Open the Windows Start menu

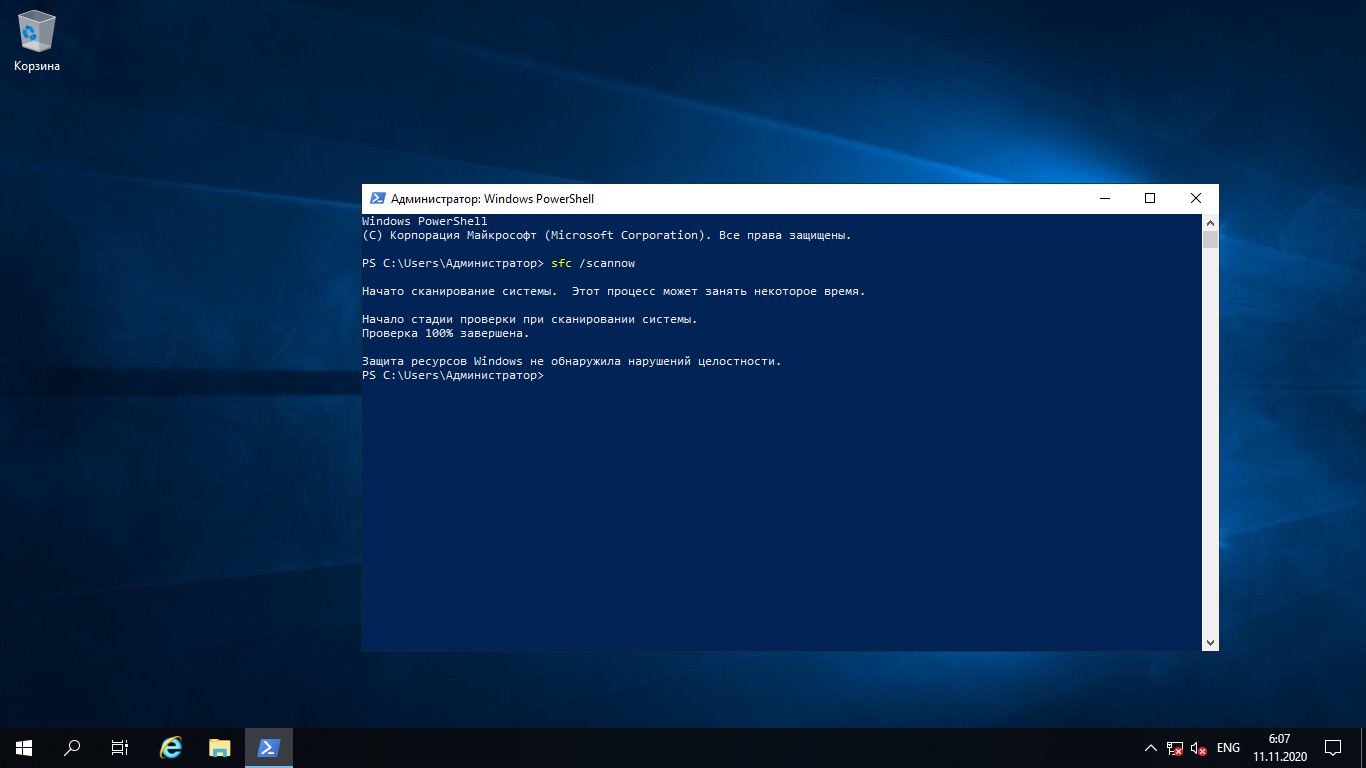click(x=24, y=748)
